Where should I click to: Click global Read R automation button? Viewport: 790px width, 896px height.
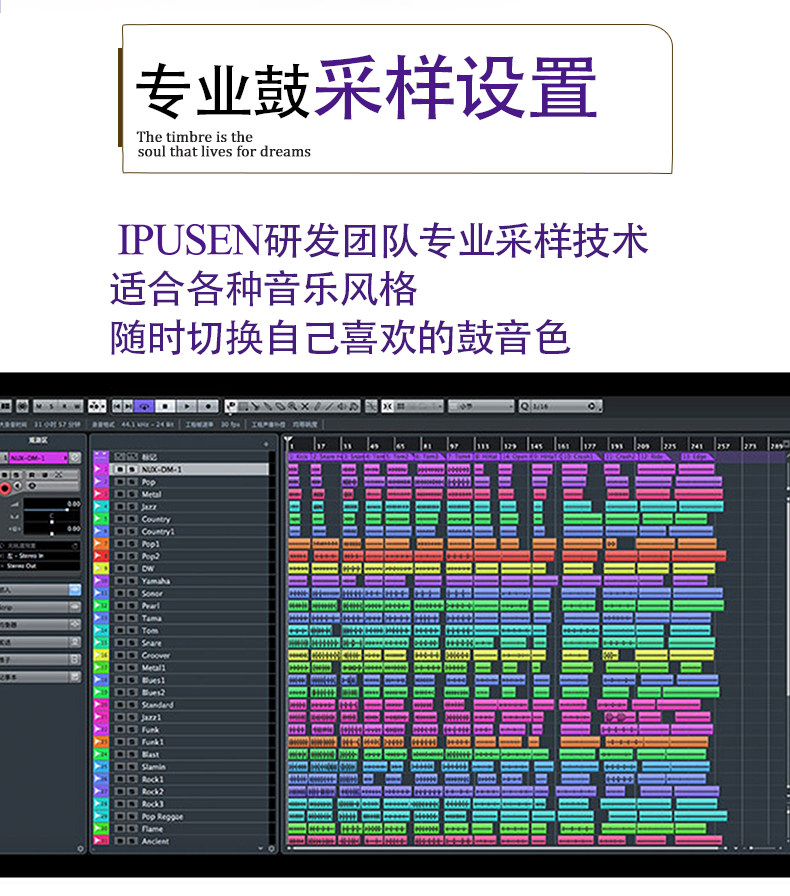tap(64, 406)
